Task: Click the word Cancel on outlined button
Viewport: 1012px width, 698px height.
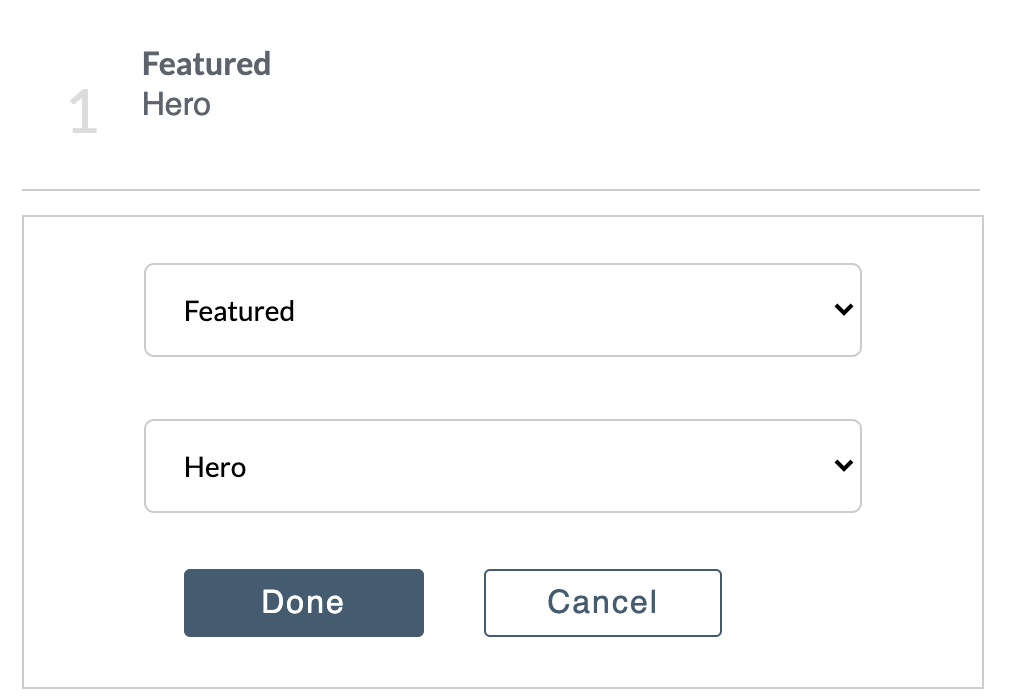Action: point(602,602)
